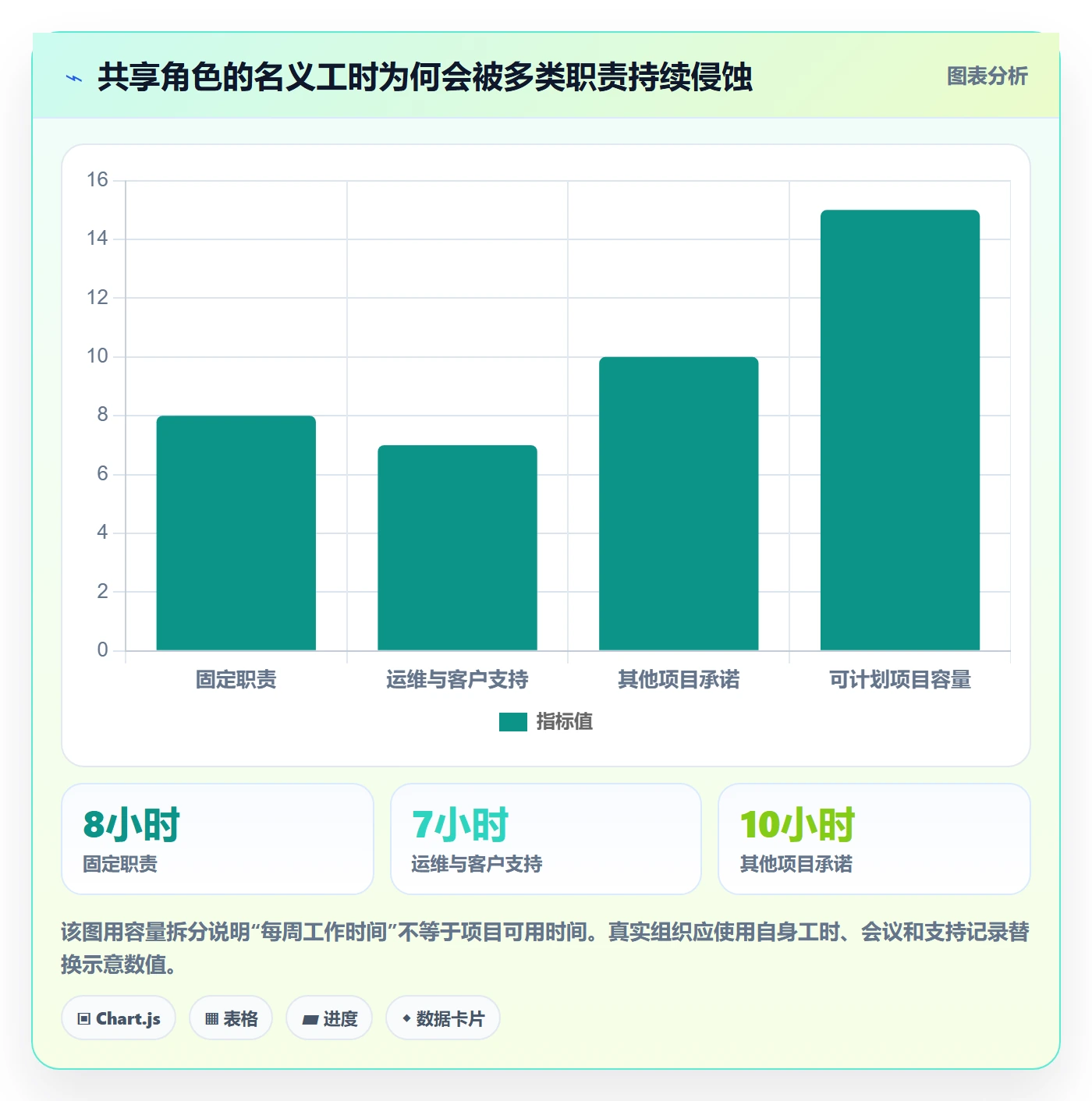Screen dimensions: 1092x1101
Task: Click the 可计划项目容量 axis label
Action: pos(900,680)
